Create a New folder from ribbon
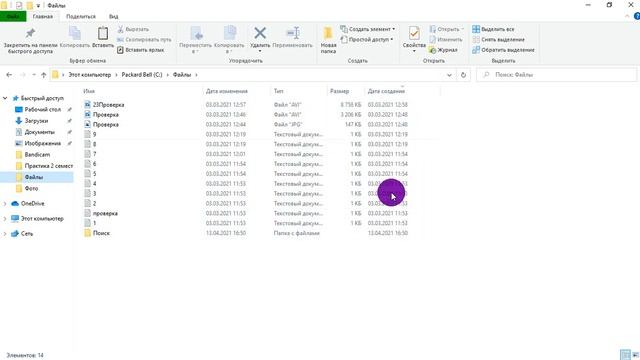Viewport: 640px width, 360px height. click(x=328, y=40)
